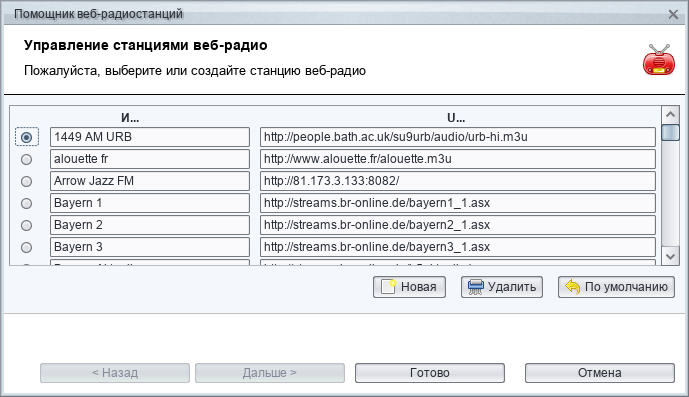Choose the Arrow Jazz FM radio button

pos(27,181)
